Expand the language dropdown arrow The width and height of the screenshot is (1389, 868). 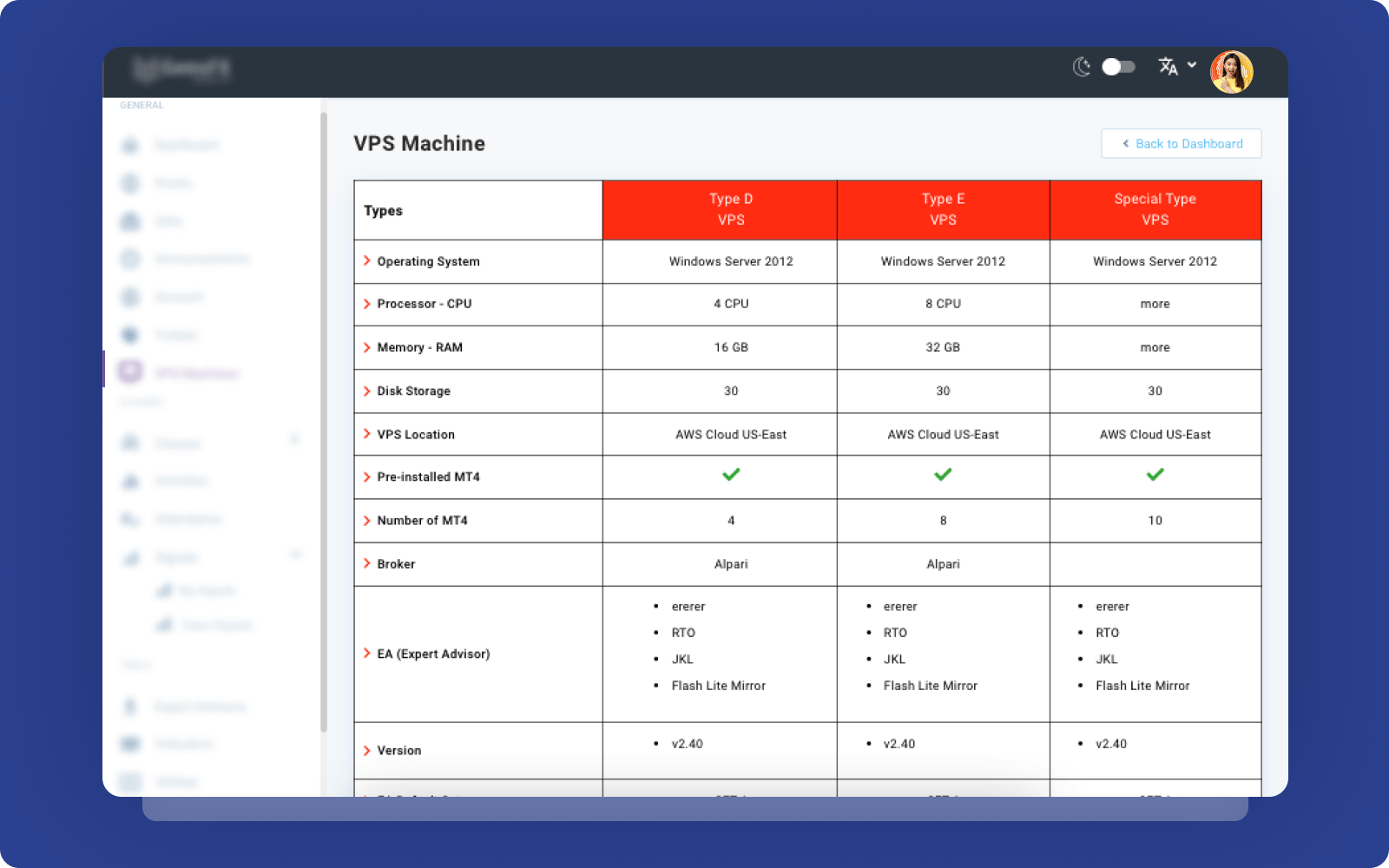[1192, 65]
